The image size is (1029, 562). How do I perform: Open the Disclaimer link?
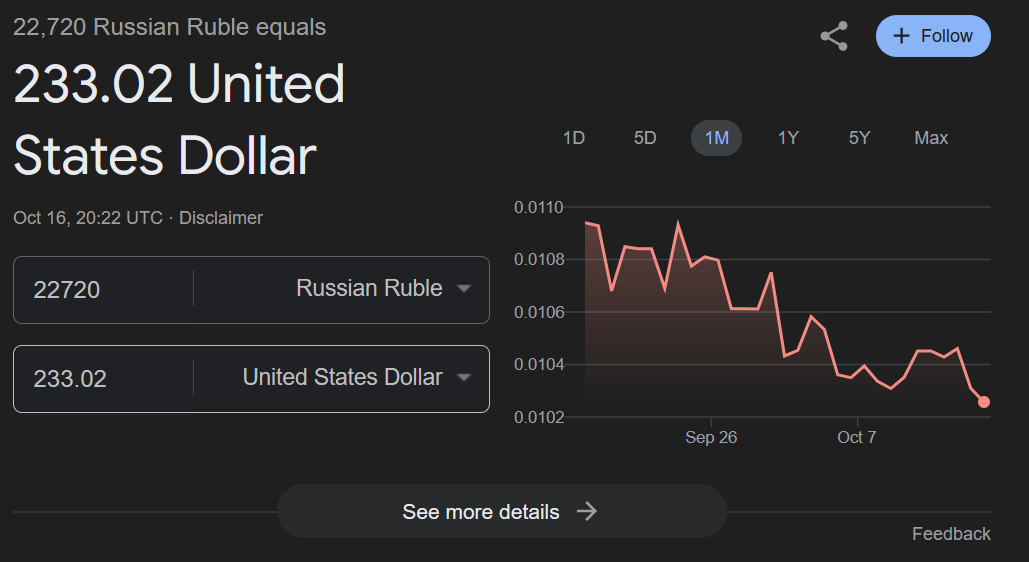[x=220, y=217]
